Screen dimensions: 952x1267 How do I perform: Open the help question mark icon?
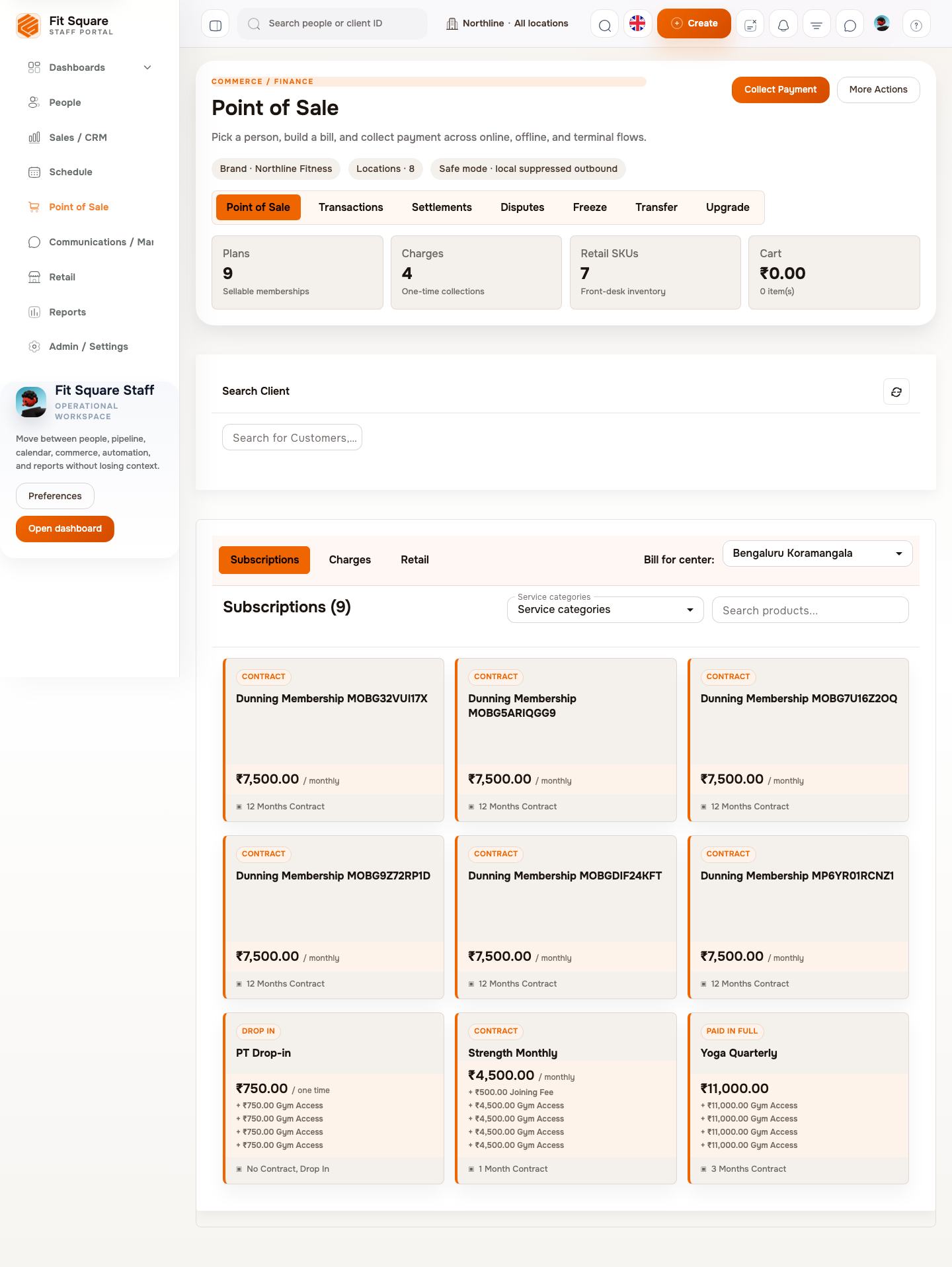point(916,24)
